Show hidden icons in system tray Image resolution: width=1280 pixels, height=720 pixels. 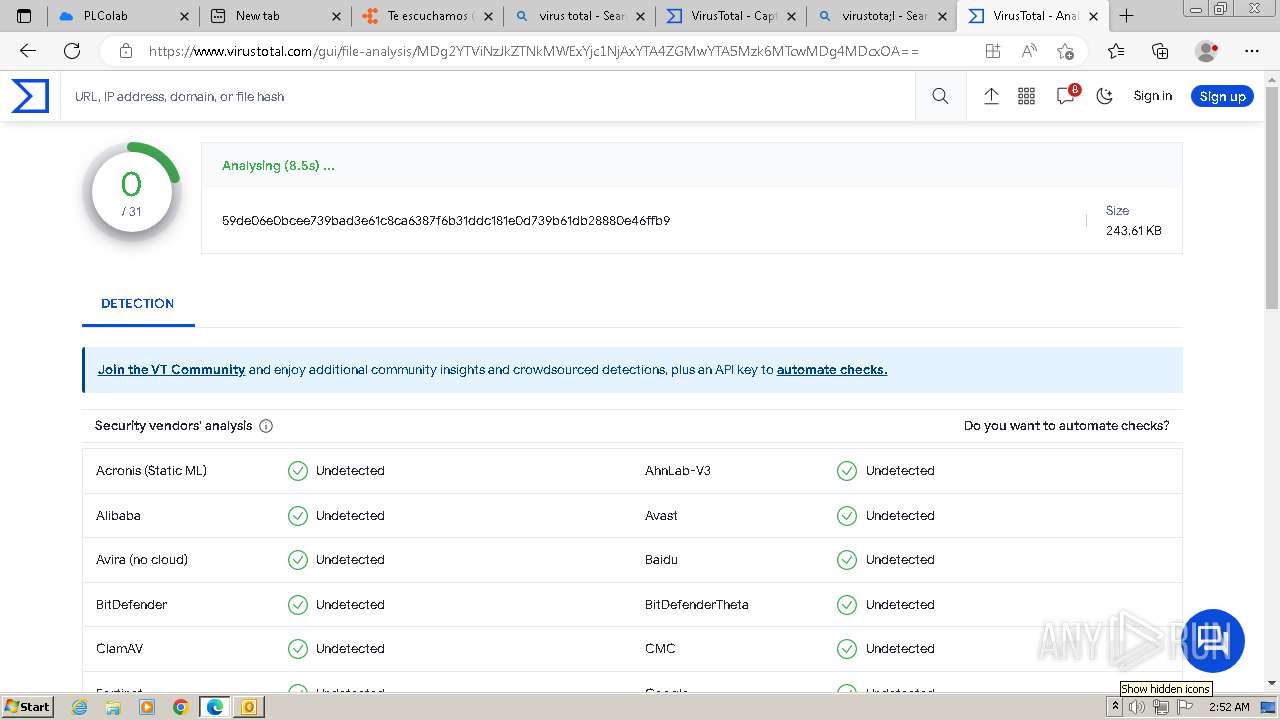pos(1115,707)
